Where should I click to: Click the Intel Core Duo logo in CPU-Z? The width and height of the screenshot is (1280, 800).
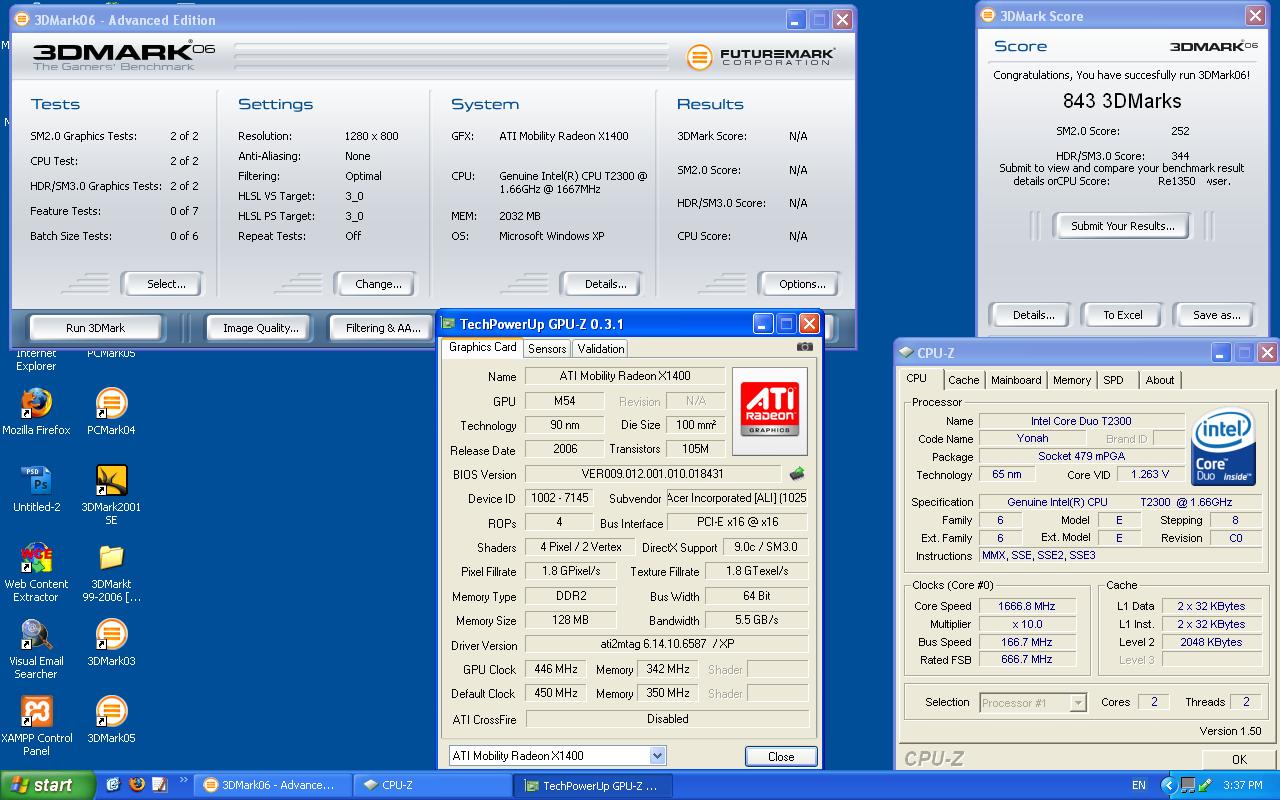pyautogui.click(x=1224, y=447)
